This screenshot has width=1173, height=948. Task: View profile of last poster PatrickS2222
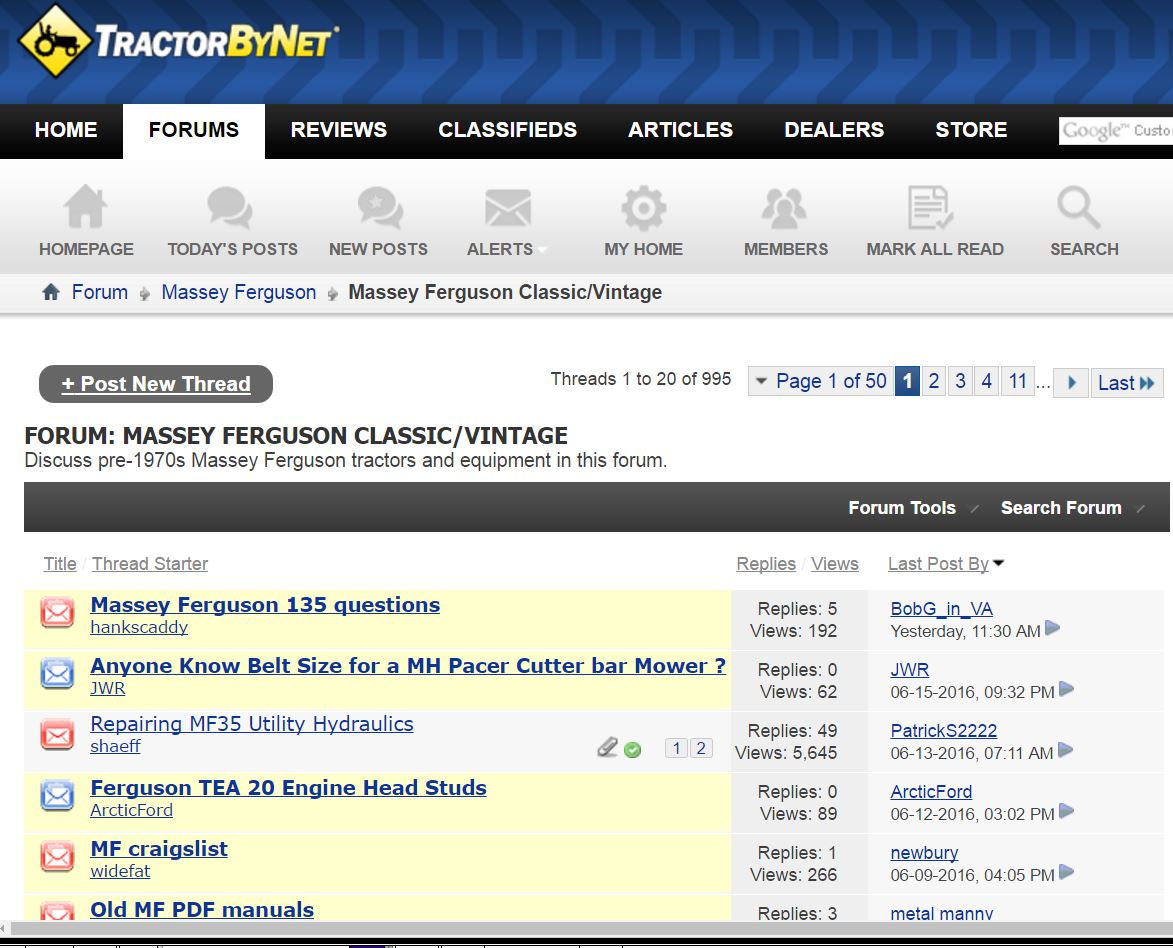point(943,730)
